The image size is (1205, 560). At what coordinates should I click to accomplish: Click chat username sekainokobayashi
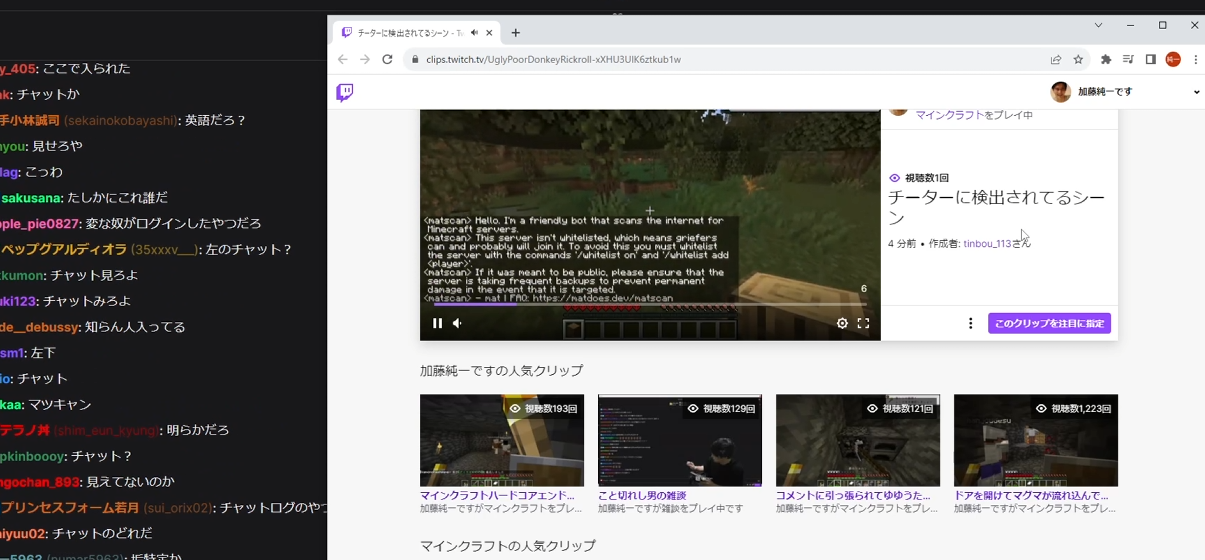pos(121,120)
